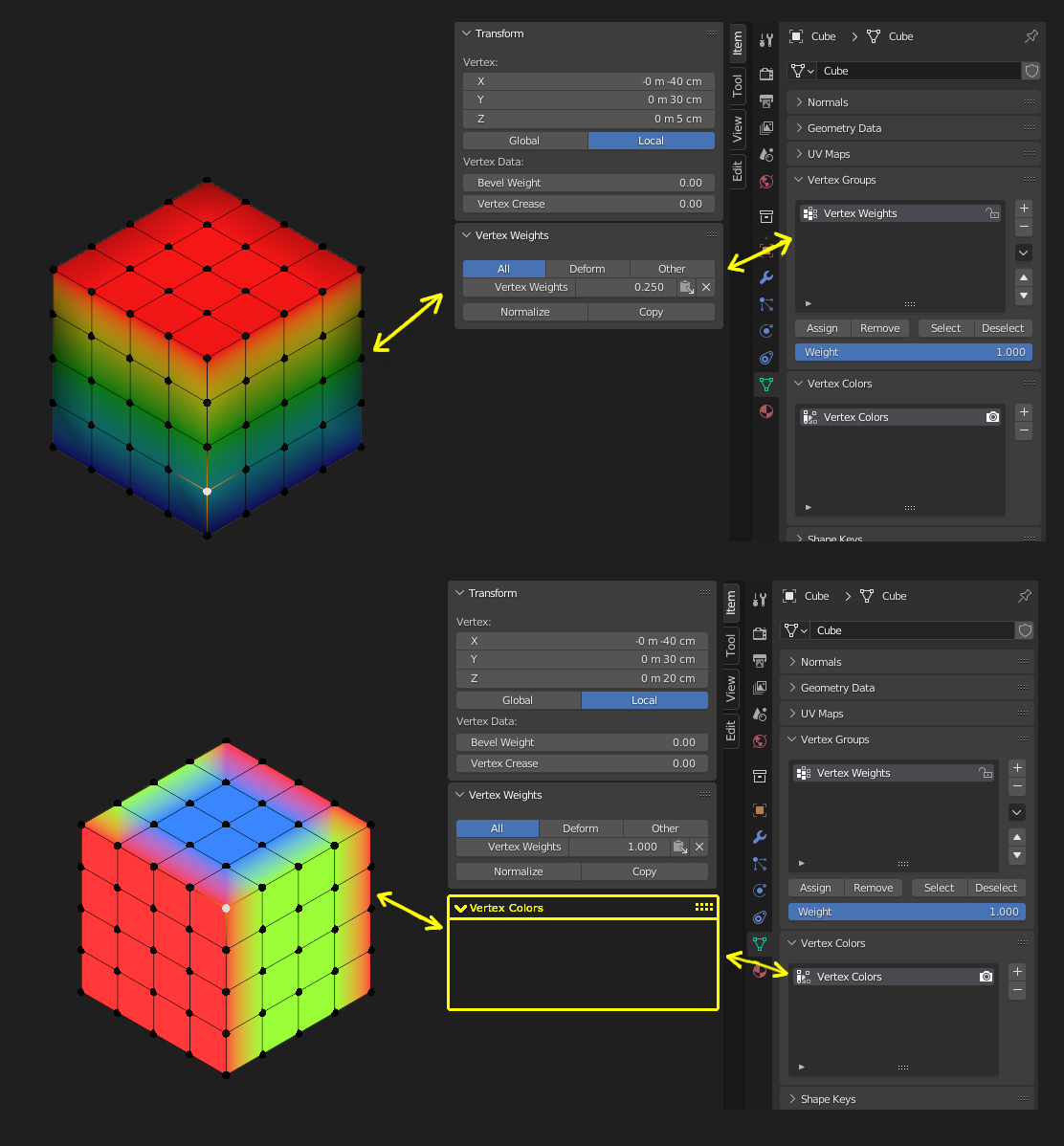This screenshot has height=1146, width=1064.
Task: Open Physics properties tab in lower properties editor
Action: pos(759,891)
